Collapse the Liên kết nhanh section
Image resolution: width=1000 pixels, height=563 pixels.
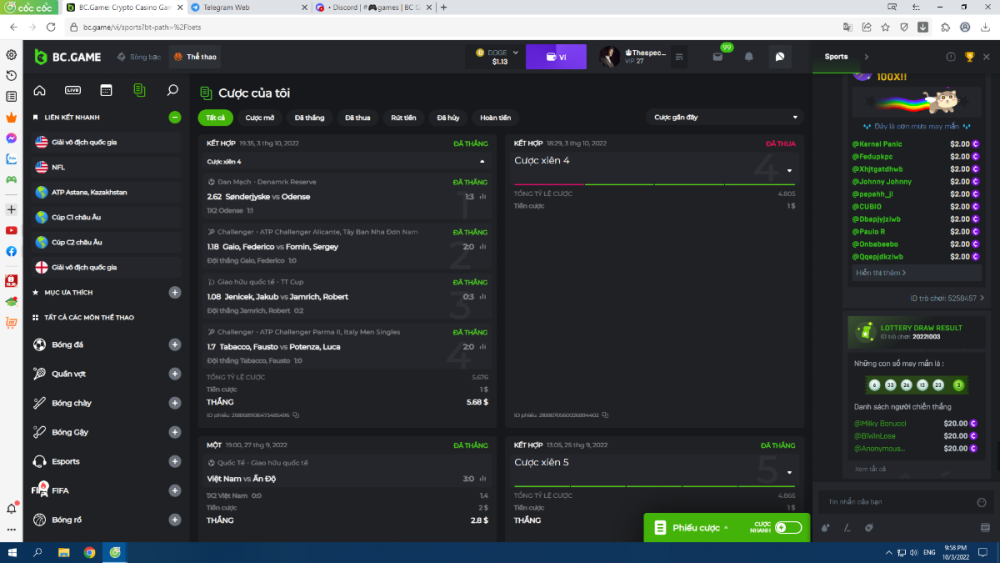[x=175, y=117]
